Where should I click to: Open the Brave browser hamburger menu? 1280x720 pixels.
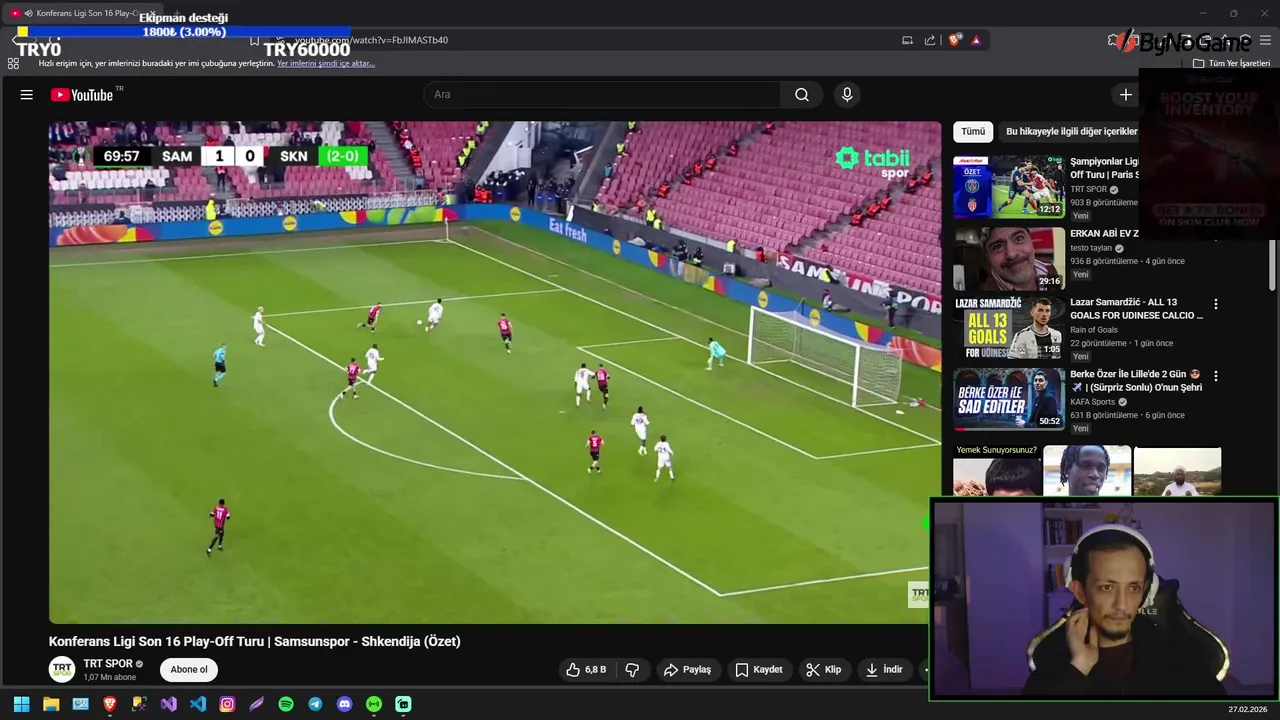[1265, 40]
